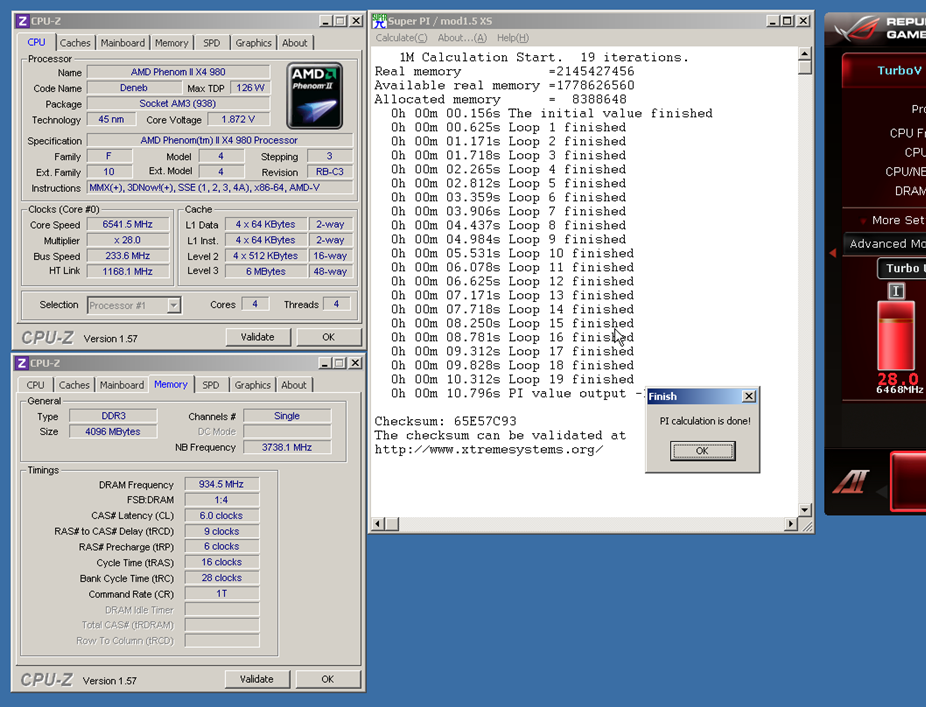This screenshot has width=926, height=707.
Task: Open About tab in bottom CPU-Z window
Action: (x=294, y=385)
